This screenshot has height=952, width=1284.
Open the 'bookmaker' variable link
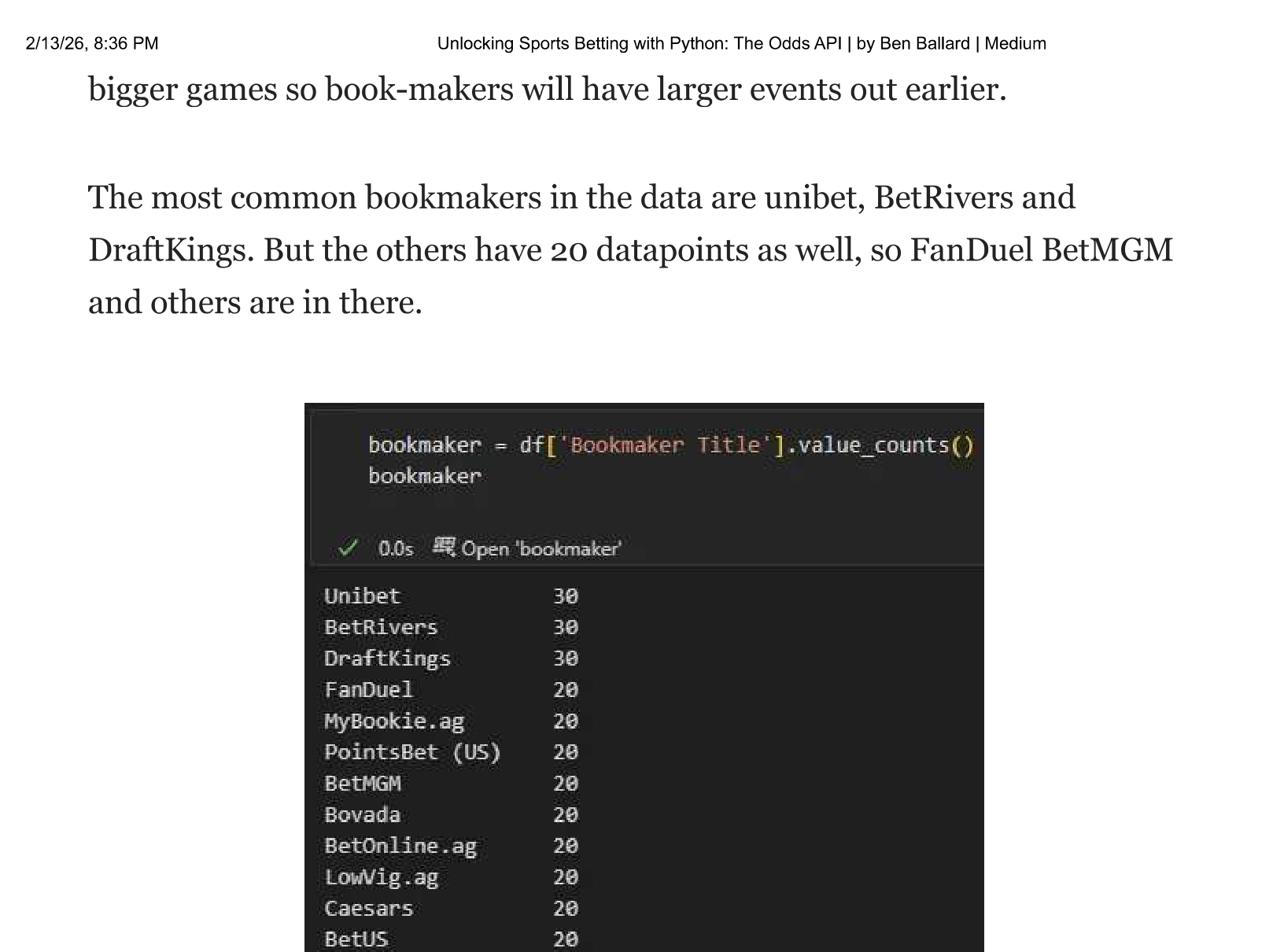(x=541, y=548)
